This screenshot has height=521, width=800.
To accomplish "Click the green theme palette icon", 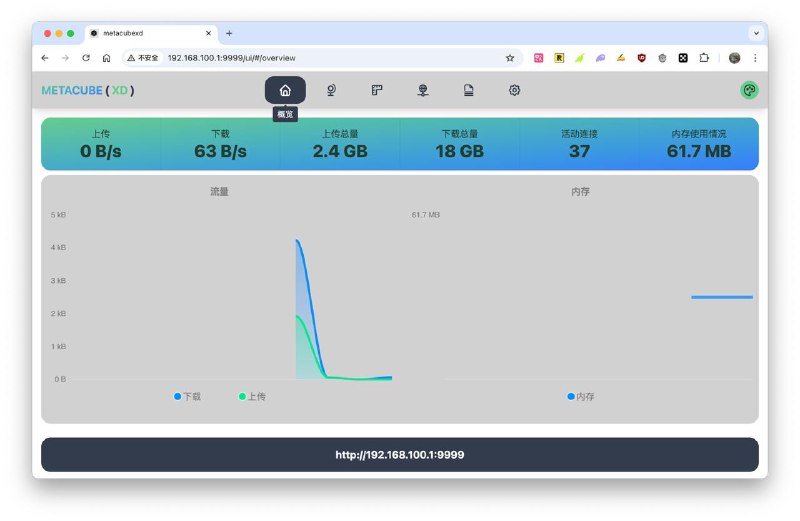I will 748,90.
